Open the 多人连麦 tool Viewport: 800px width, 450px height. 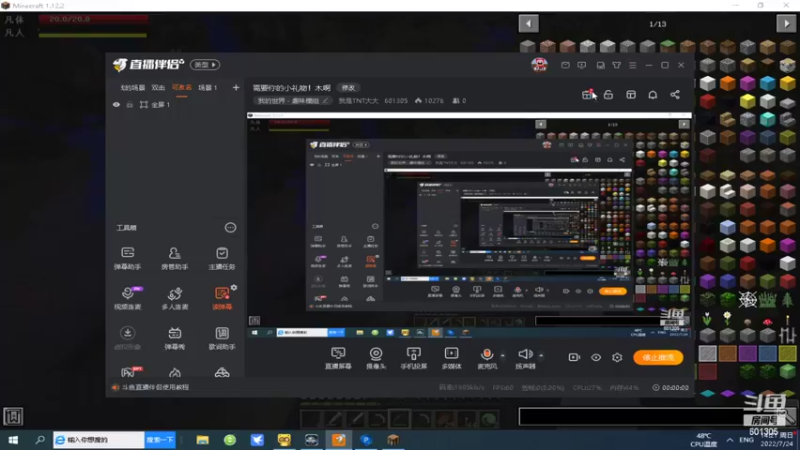(x=174, y=298)
